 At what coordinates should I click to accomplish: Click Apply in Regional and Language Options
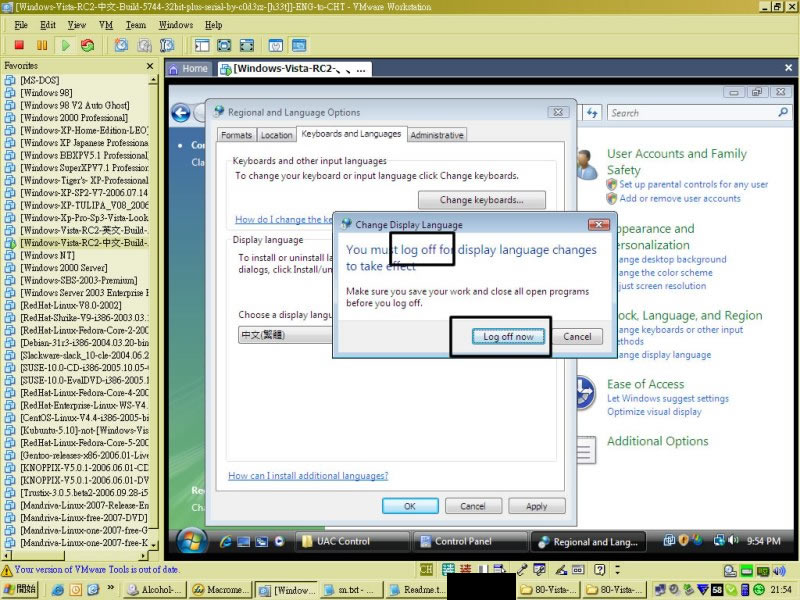coord(536,506)
